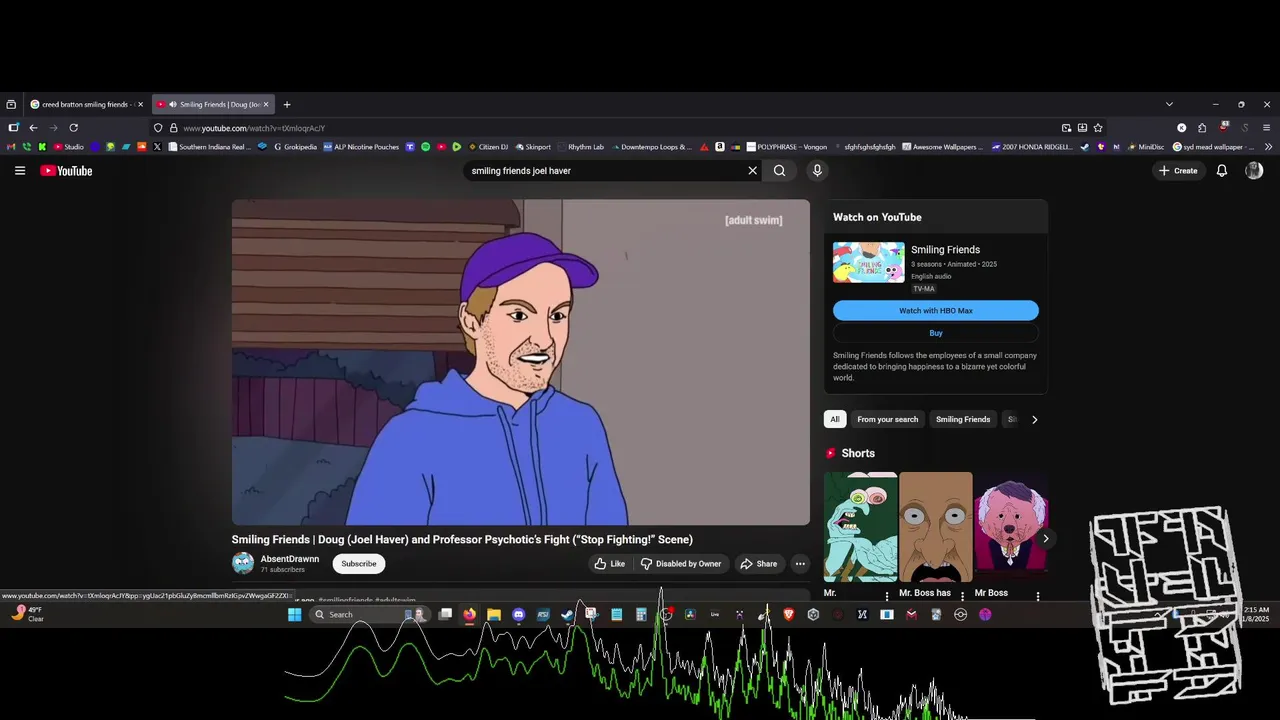1280x720 pixels.
Task: Open the Smiling Friends show title link
Action: pyautogui.click(x=945, y=250)
